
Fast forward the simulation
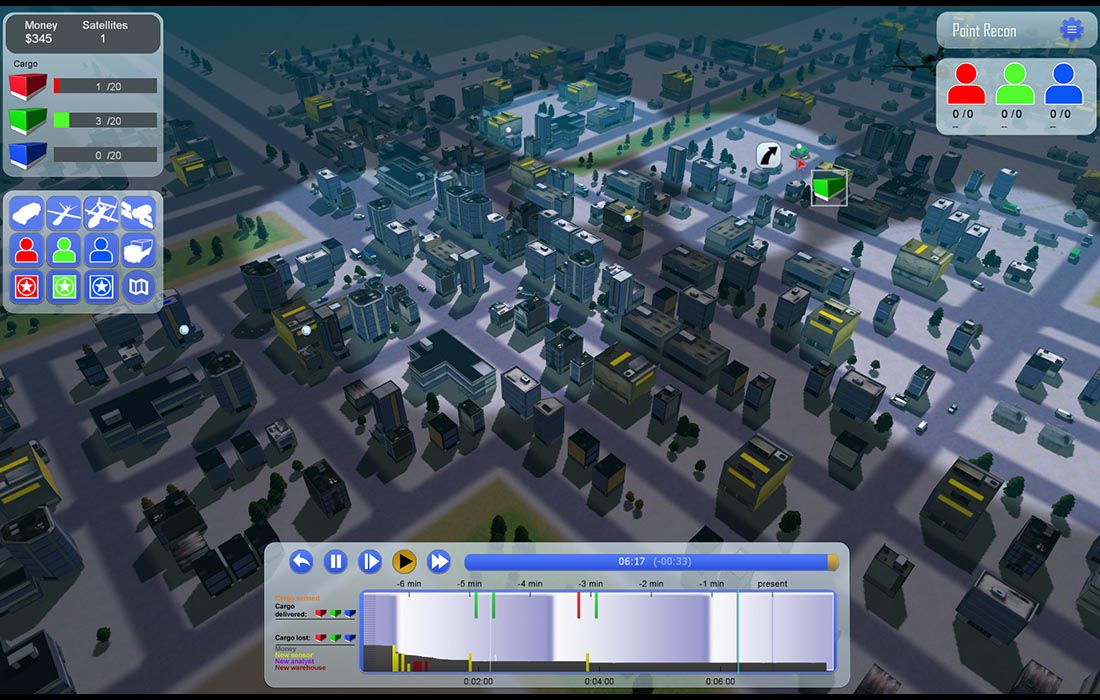438,561
